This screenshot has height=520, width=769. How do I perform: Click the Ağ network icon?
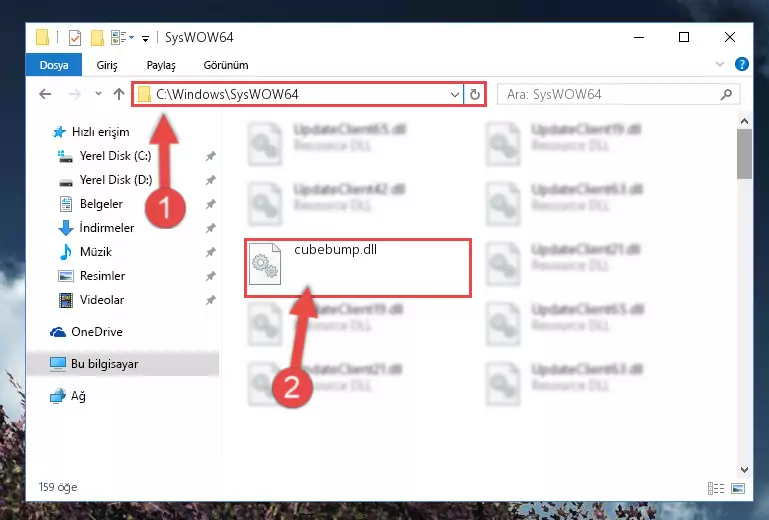[x=58, y=395]
